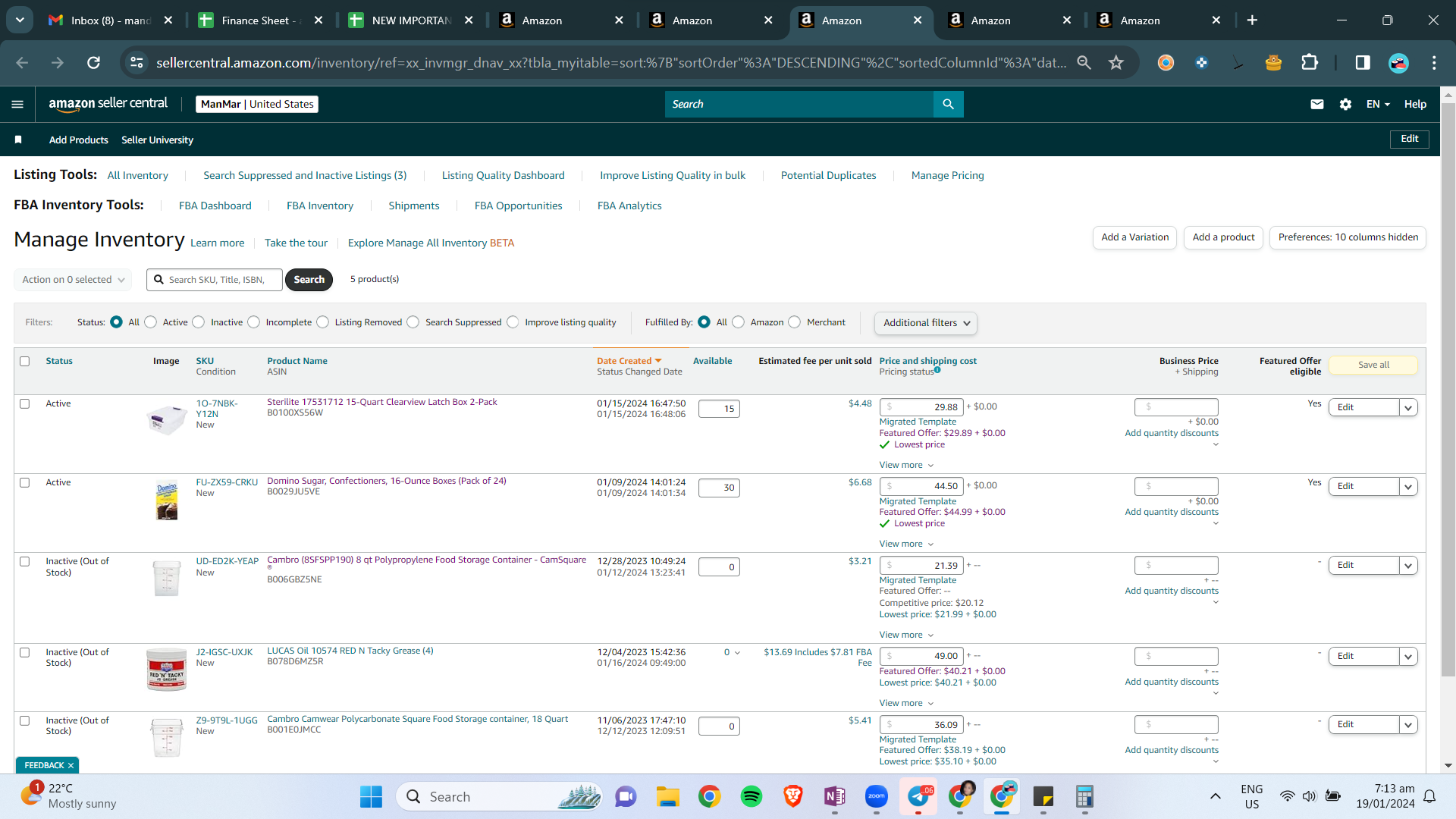Select the Active status filter radio

(151, 322)
